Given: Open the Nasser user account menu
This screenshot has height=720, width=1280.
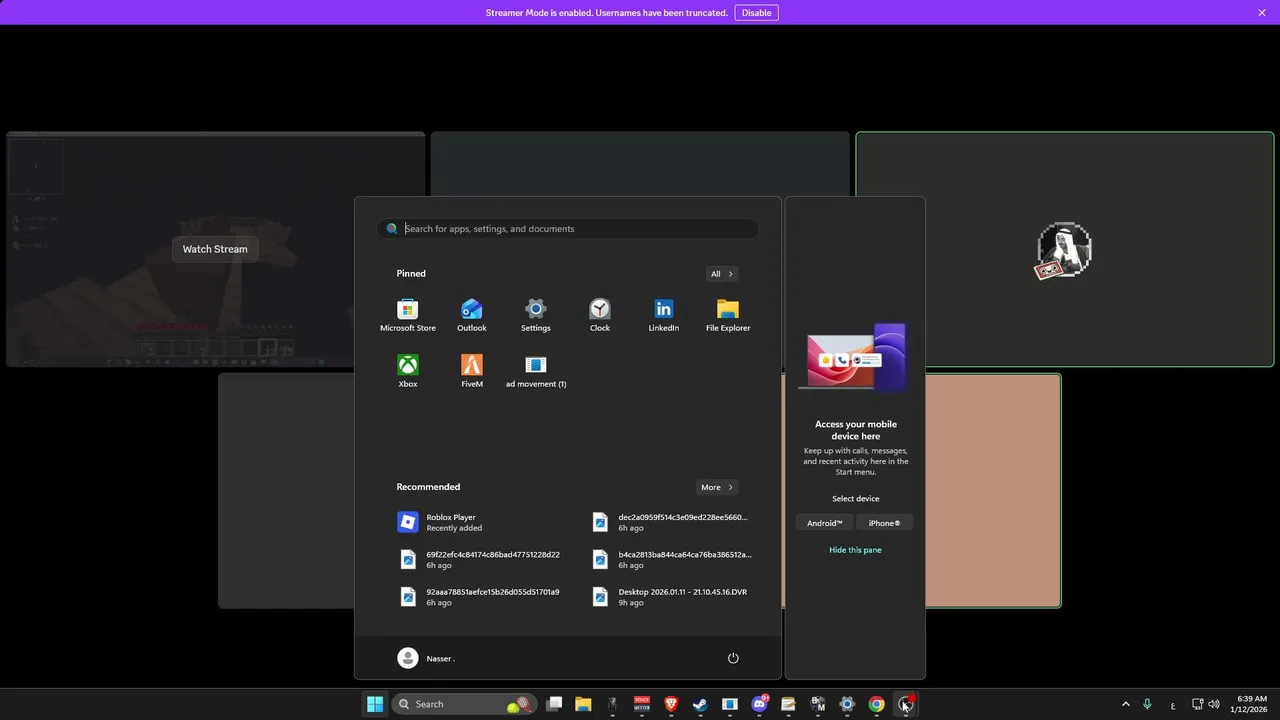Looking at the screenshot, I should point(427,658).
